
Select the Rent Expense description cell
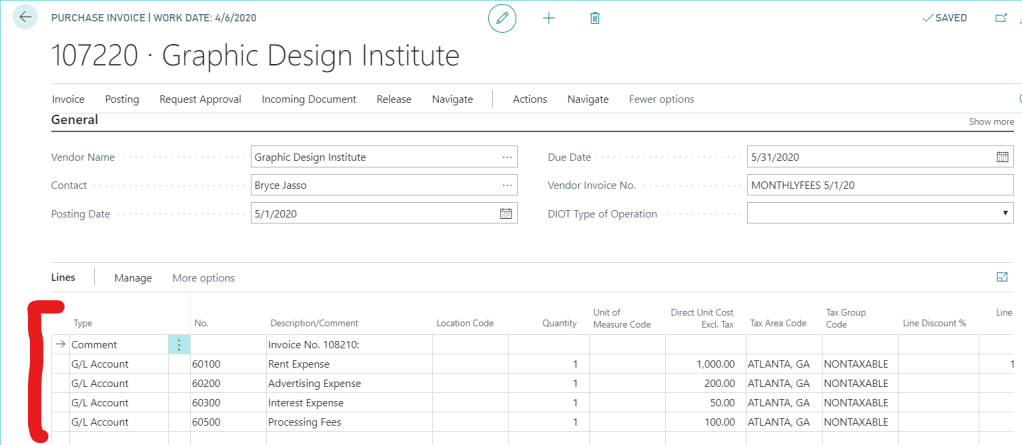coord(346,364)
